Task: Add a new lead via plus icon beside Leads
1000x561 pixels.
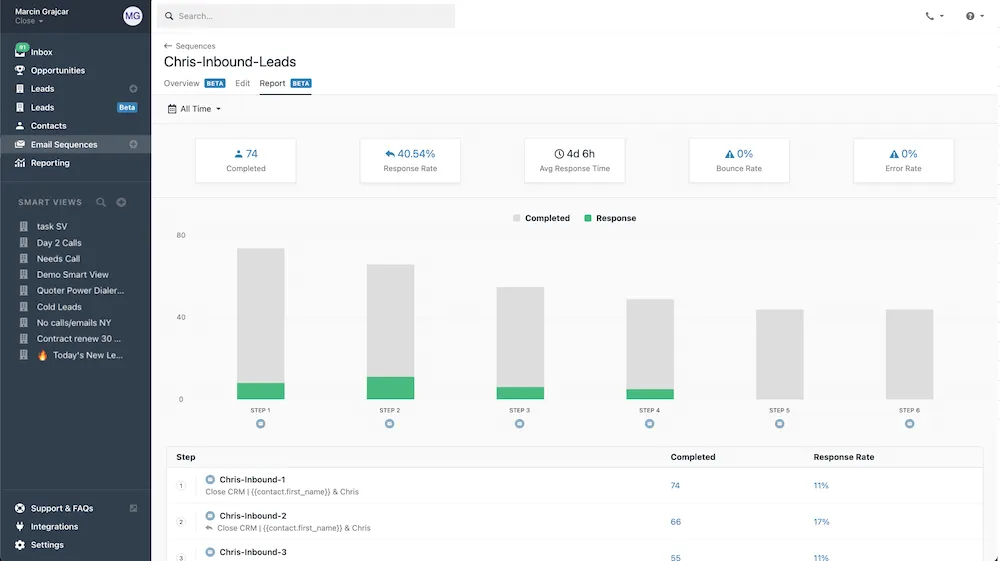Action: [x=133, y=89]
